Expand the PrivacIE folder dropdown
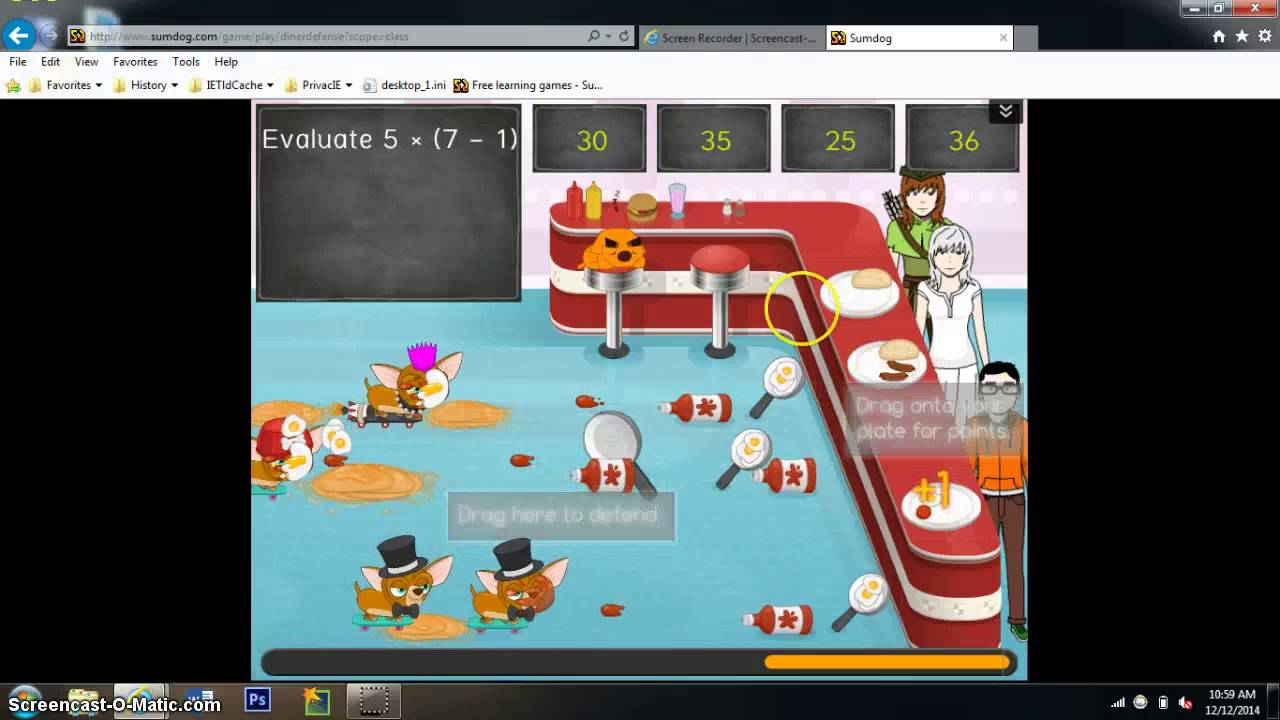The height and width of the screenshot is (720, 1280). [x=319, y=85]
